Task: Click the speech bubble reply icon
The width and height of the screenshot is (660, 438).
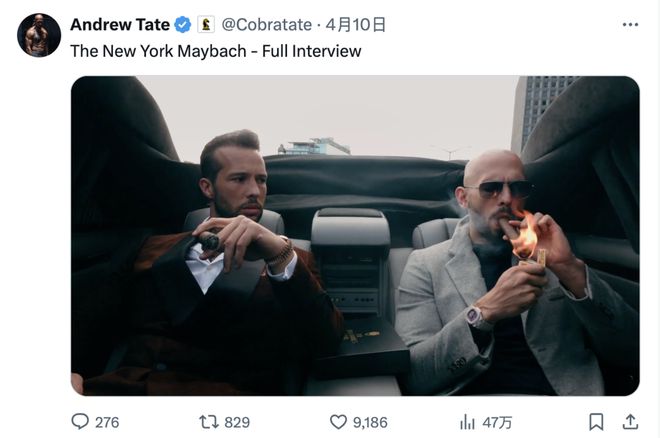Action: tap(80, 422)
